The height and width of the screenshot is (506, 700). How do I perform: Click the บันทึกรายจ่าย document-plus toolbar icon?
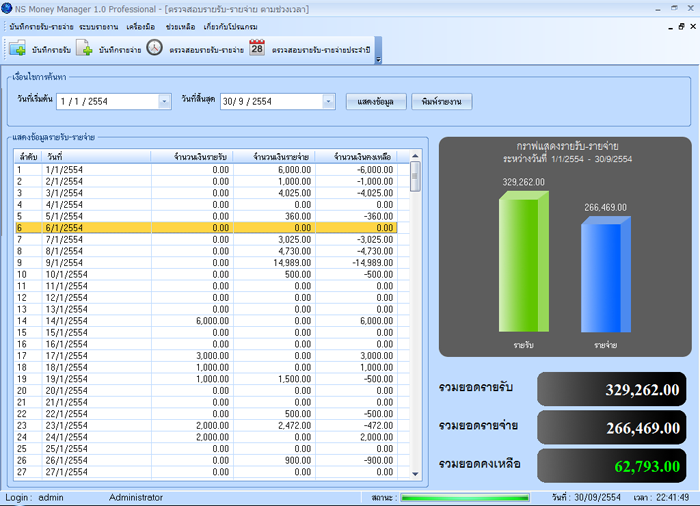[84, 48]
